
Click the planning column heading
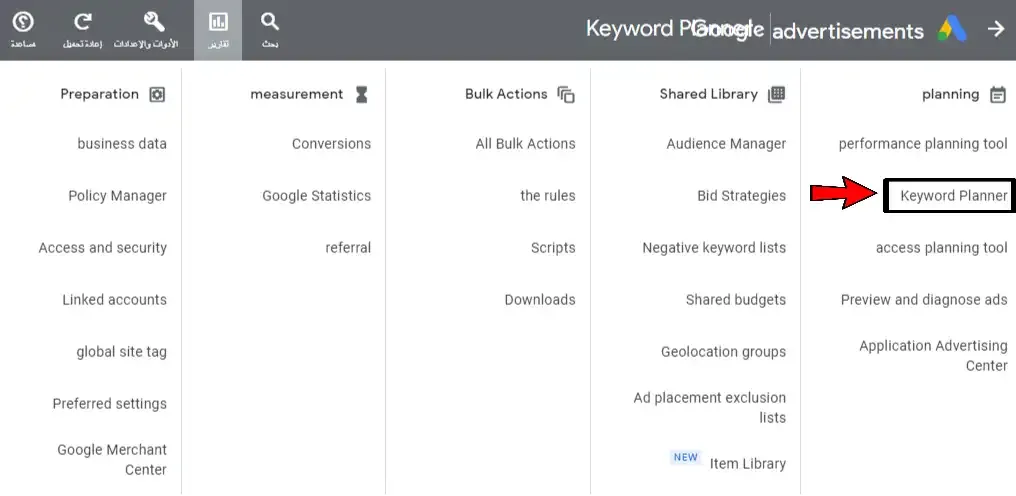(x=951, y=95)
